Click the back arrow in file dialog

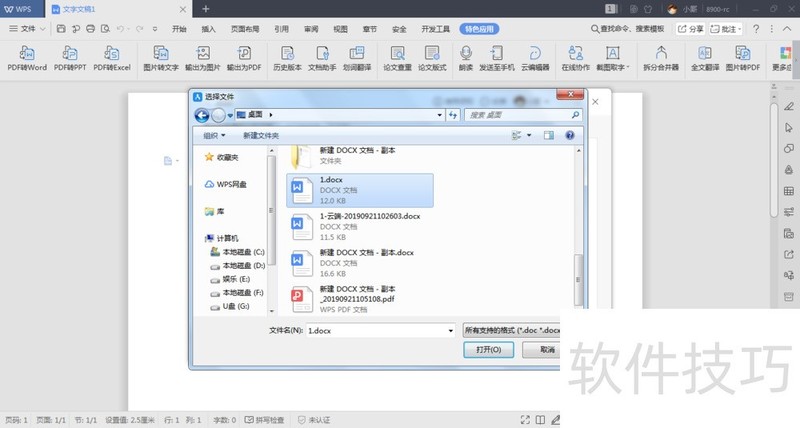pyautogui.click(x=202, y=115)
